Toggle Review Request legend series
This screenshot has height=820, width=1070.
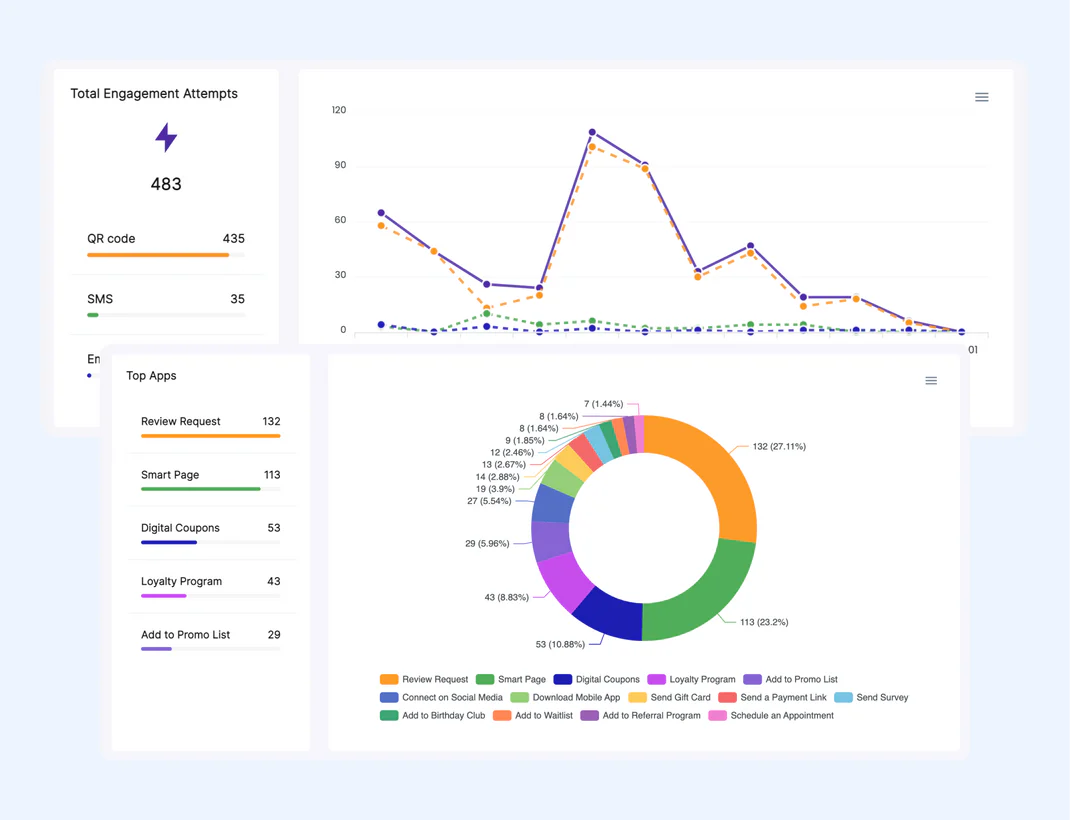click(x=424, y=679)
